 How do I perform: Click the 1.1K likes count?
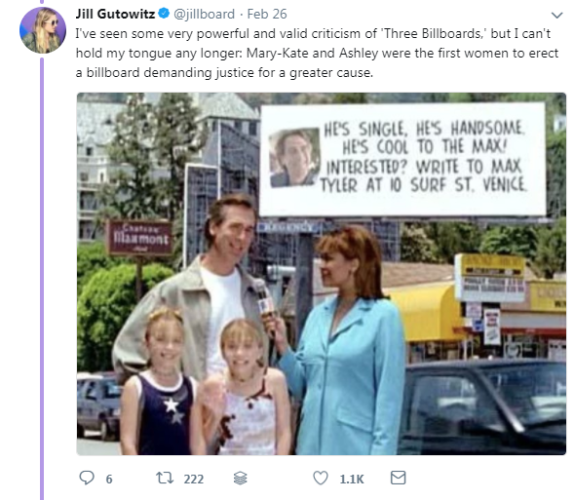(352, 479)
